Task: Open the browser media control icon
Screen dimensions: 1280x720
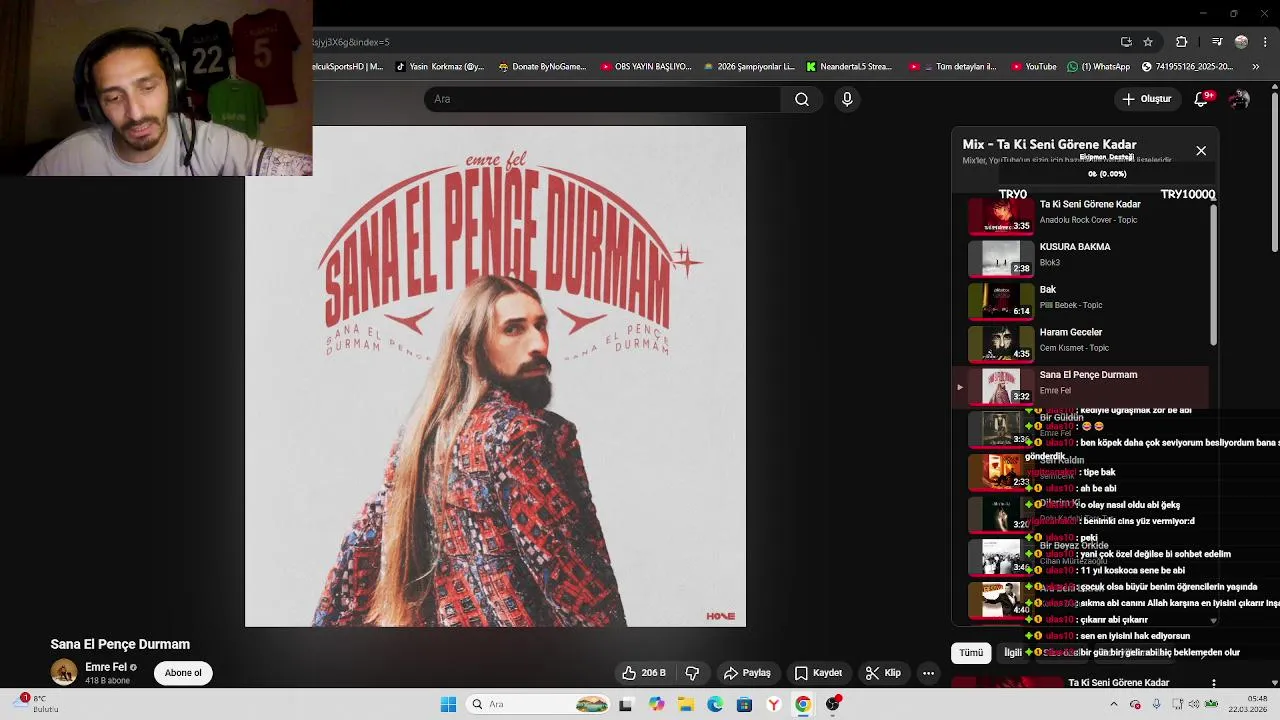Action: click(x=1217, y=42)
